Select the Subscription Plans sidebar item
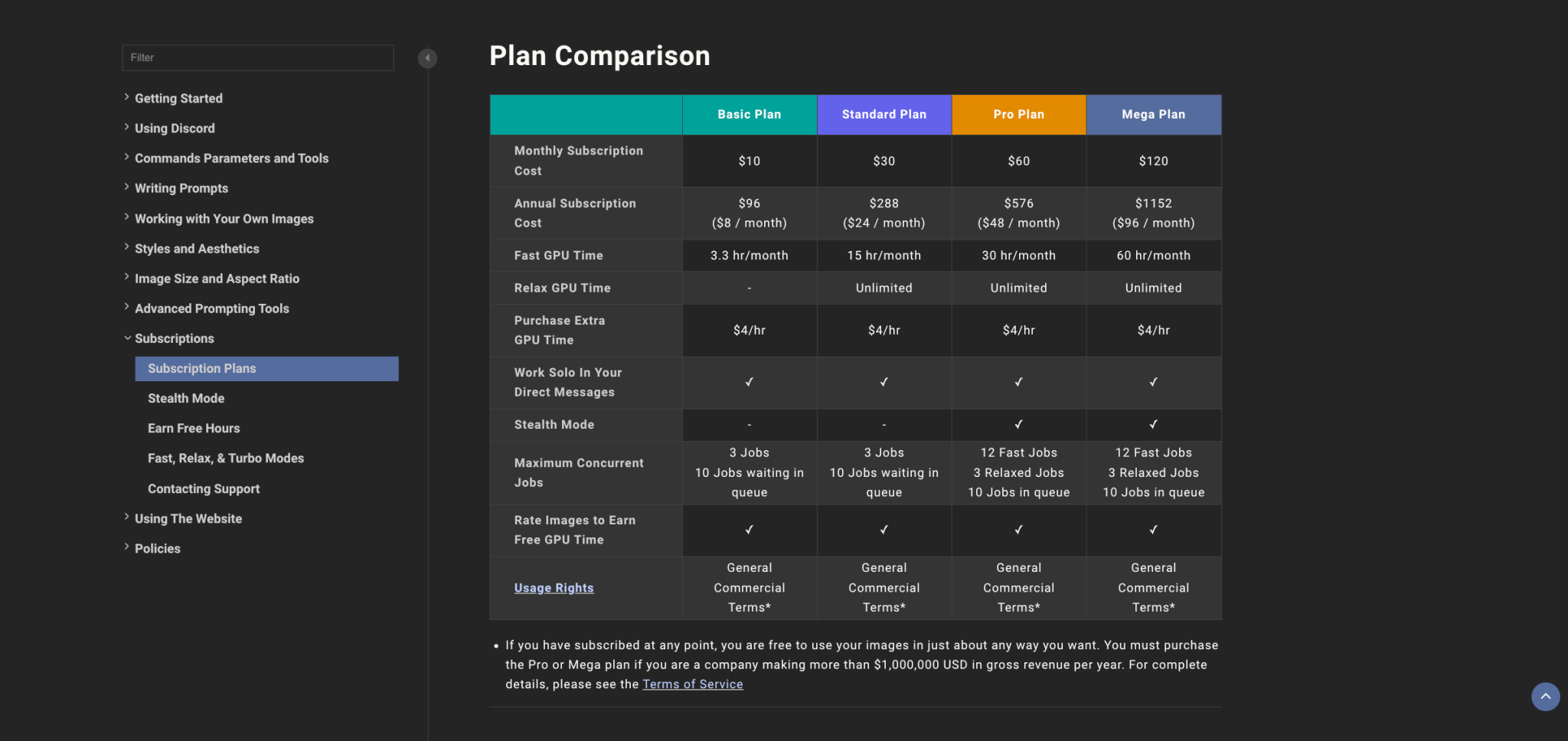1568x741 pixels. (x=202, y=369)
